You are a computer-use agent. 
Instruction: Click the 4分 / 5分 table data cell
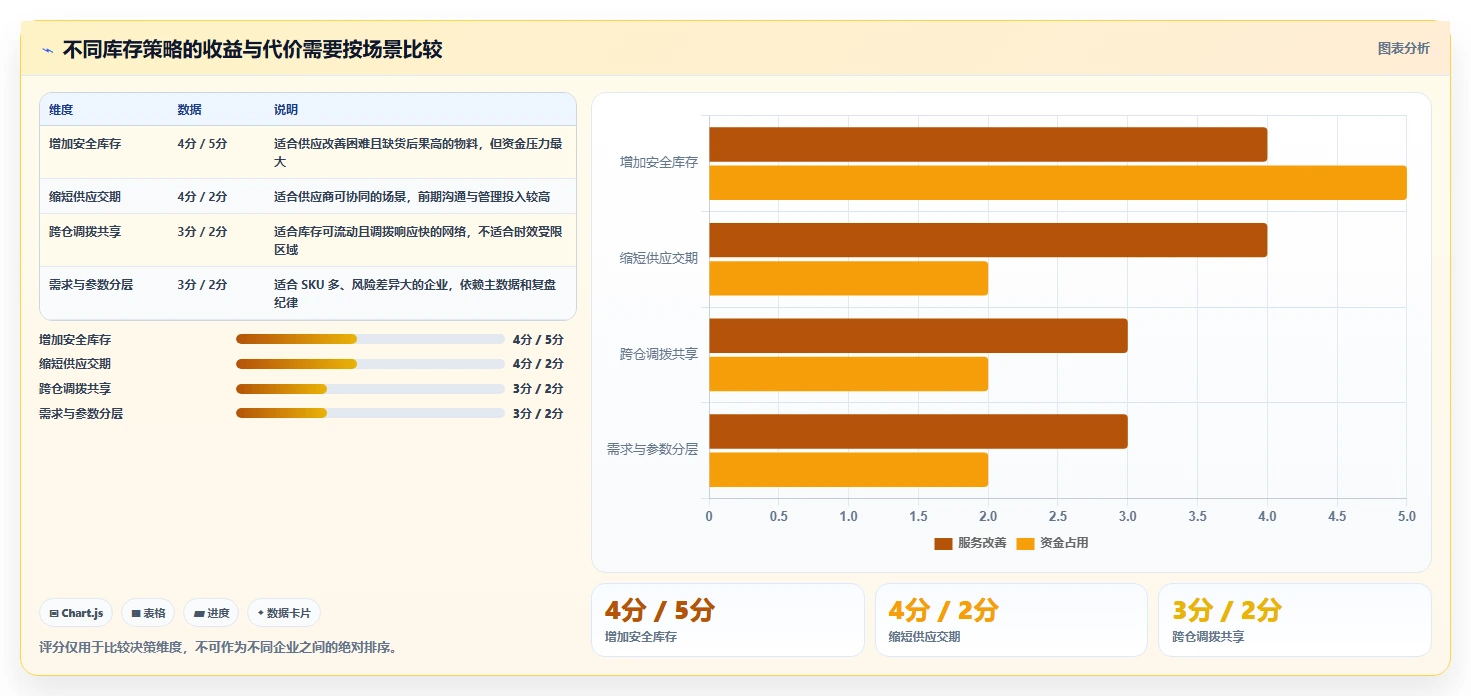pyautogui.click(x=202, y=144)
